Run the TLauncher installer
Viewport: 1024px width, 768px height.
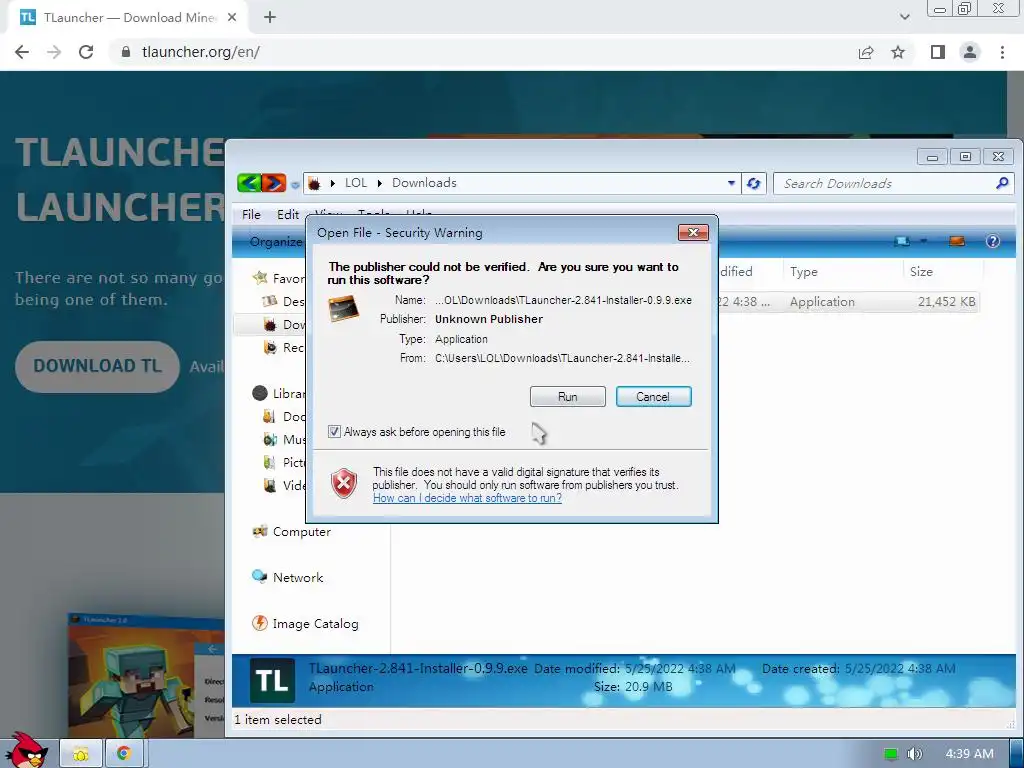coord(568,396)
